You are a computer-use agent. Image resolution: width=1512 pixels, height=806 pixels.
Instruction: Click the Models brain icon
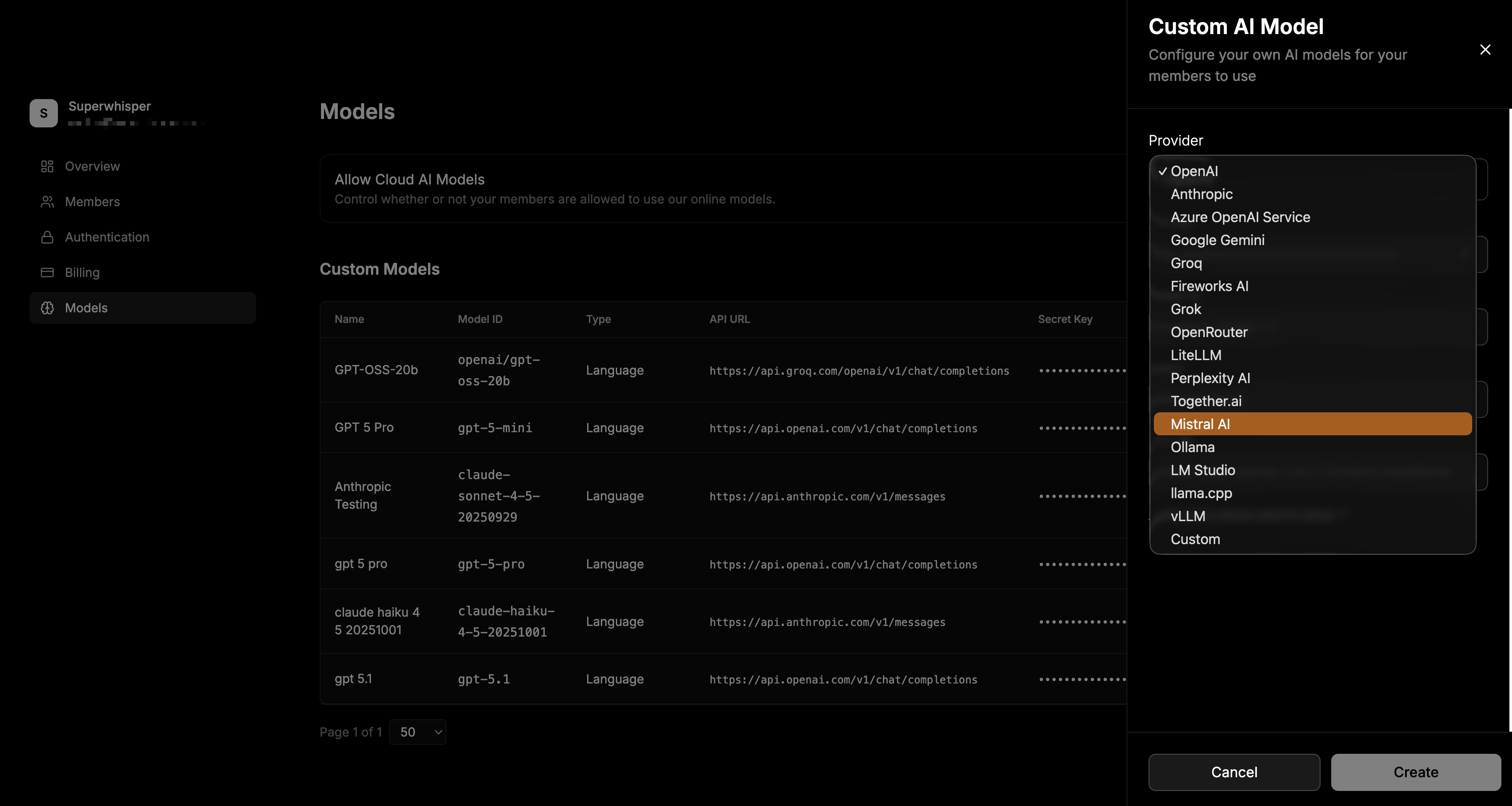pos(47,308)
